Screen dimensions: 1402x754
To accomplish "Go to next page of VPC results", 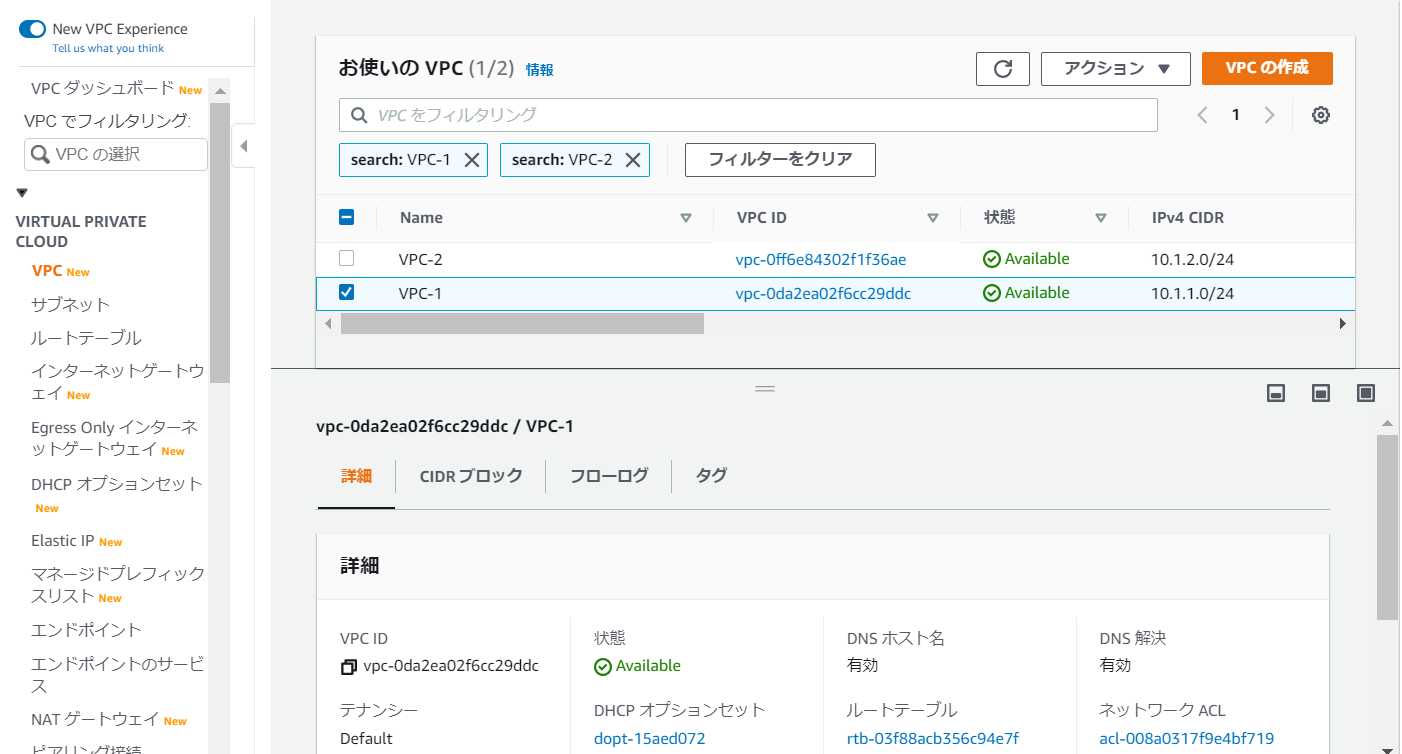I will [1270, 115].
